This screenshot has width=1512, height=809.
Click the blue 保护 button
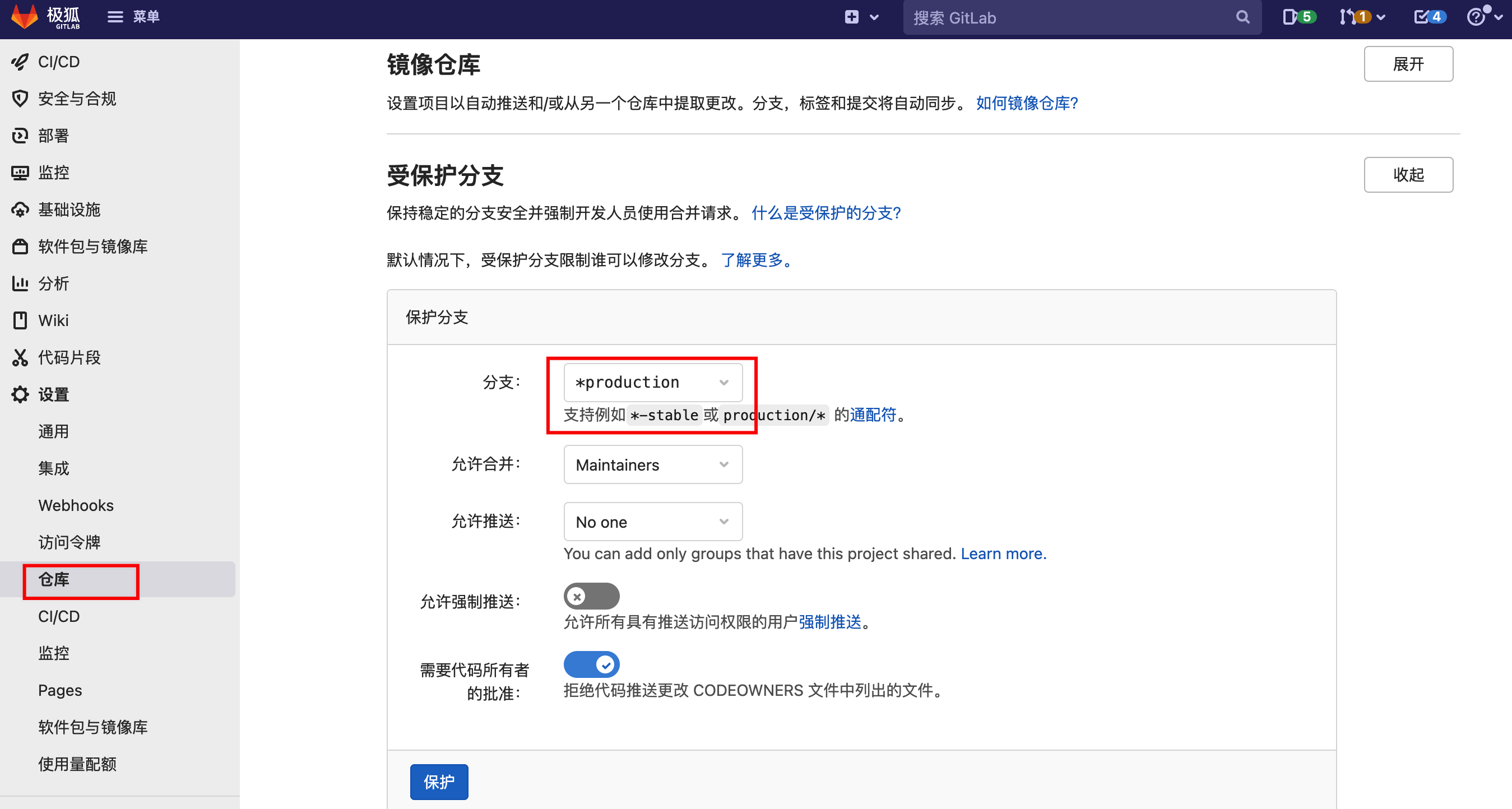tap(438, 782)
